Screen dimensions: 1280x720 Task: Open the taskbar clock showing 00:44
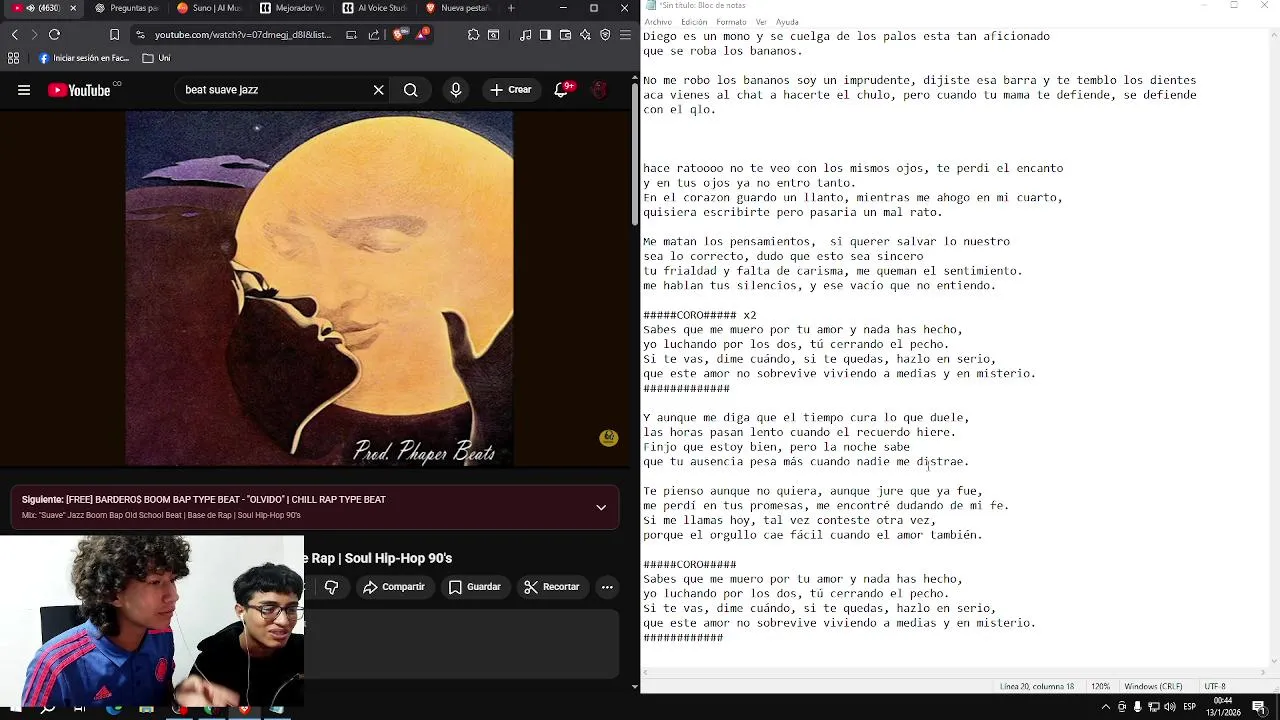pyautogui.click(x=1225, y=707)
